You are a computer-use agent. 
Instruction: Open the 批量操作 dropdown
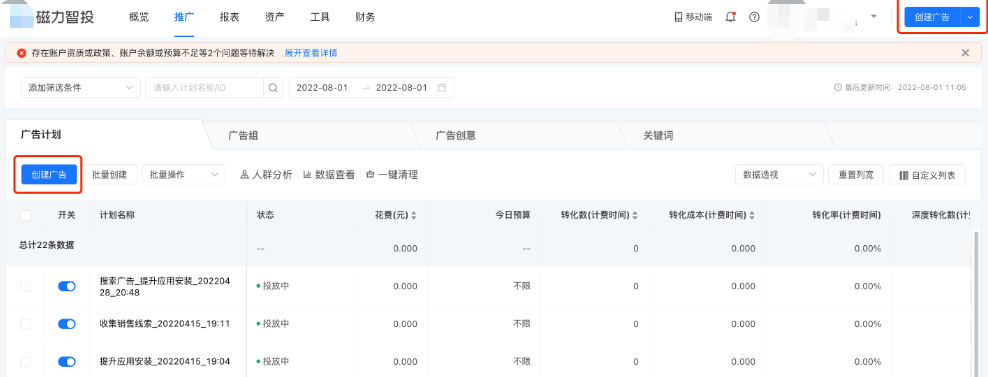tap(183, 175)
